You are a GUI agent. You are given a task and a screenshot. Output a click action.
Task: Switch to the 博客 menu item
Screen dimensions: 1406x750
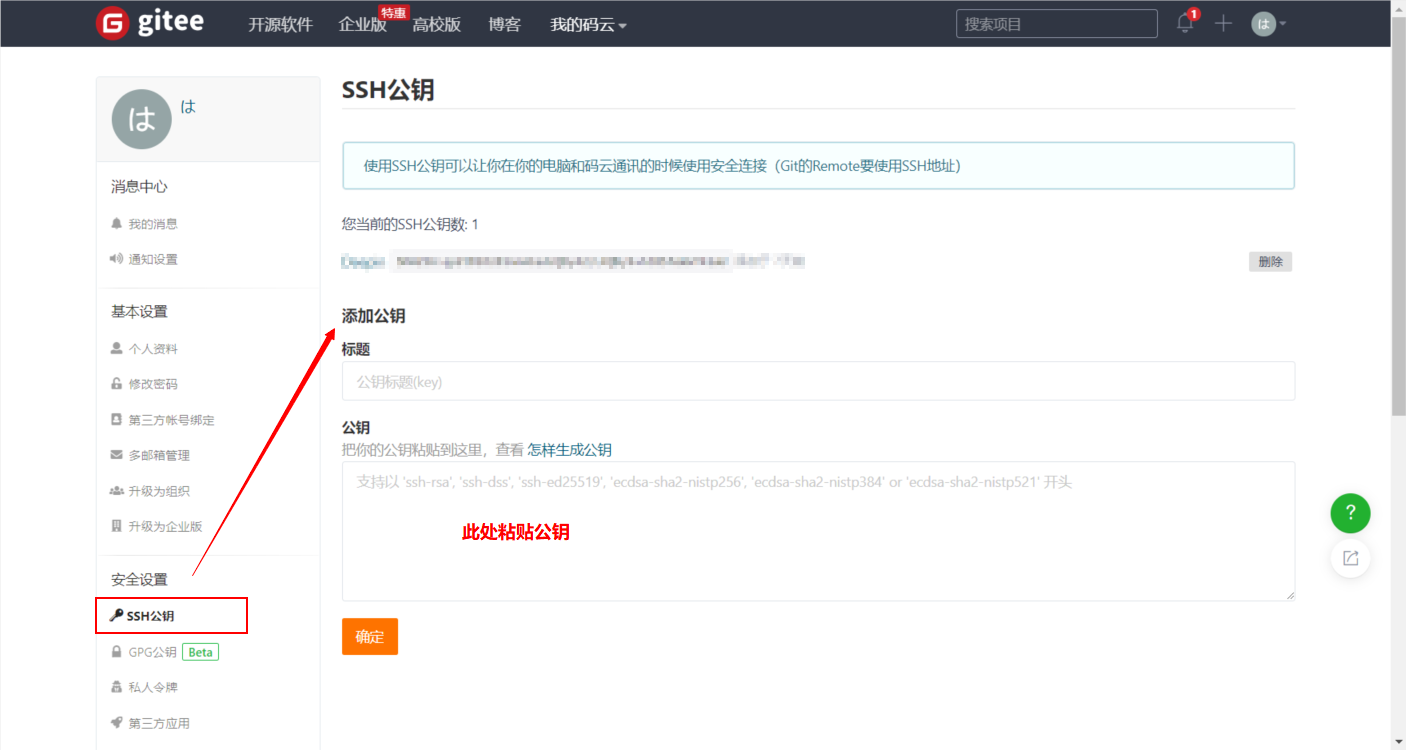[x=505, y=24]
